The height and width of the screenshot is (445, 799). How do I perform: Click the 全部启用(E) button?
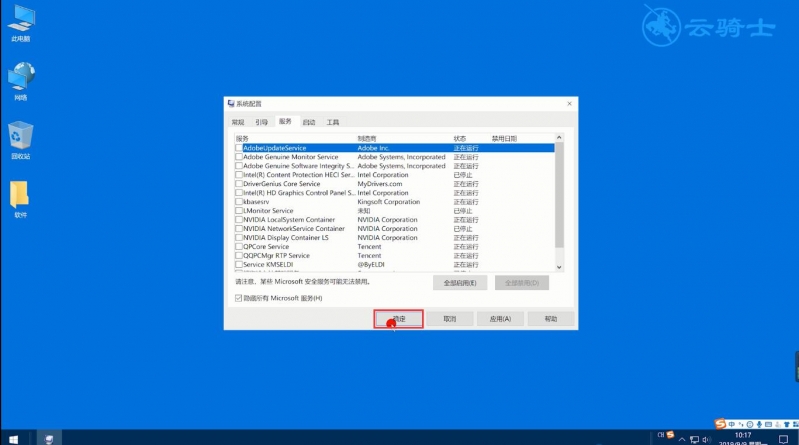pyautogui.click(x=460, y=283)
